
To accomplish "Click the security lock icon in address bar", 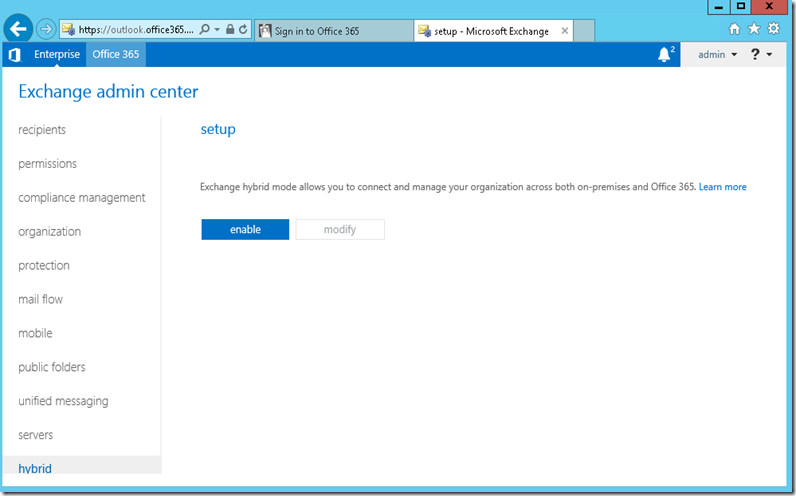I will pos(230,29).
